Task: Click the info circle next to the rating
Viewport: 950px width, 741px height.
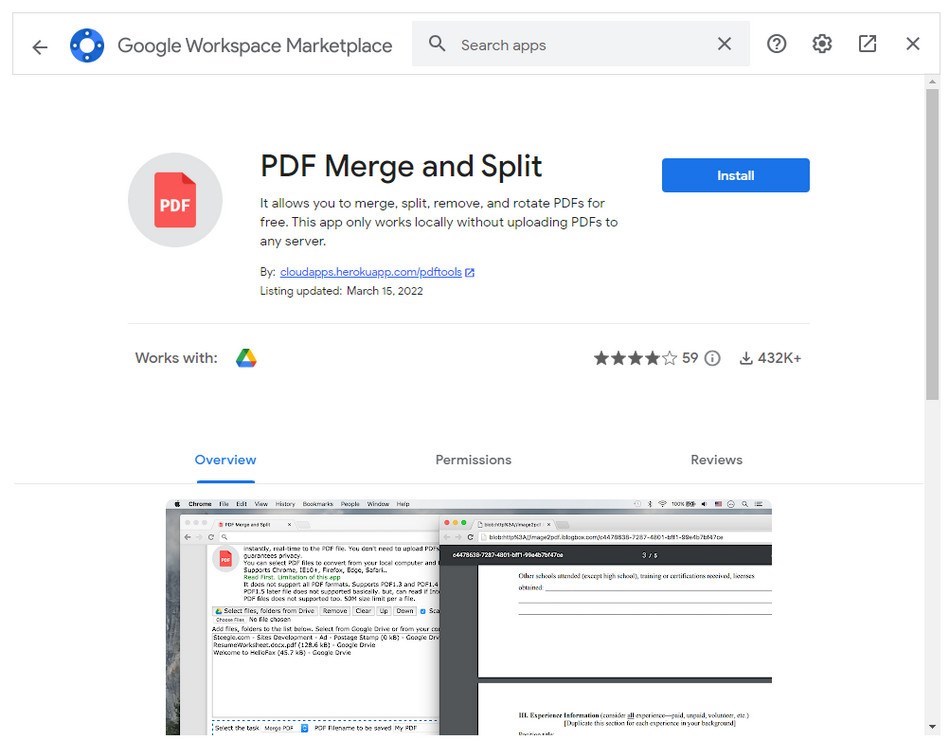Action: tap(711, 357)
